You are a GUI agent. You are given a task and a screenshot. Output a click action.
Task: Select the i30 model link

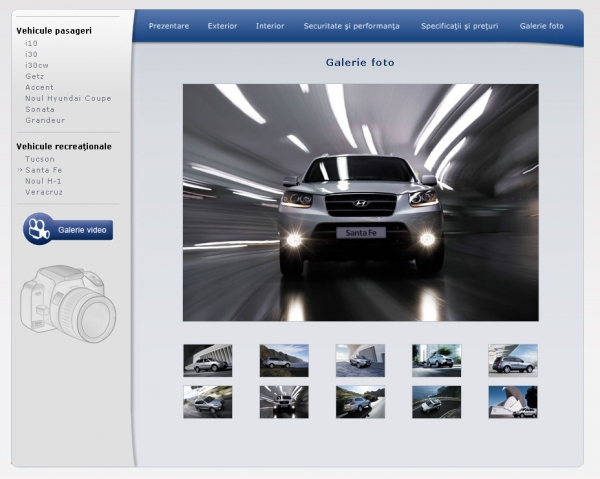pos(31,54)
